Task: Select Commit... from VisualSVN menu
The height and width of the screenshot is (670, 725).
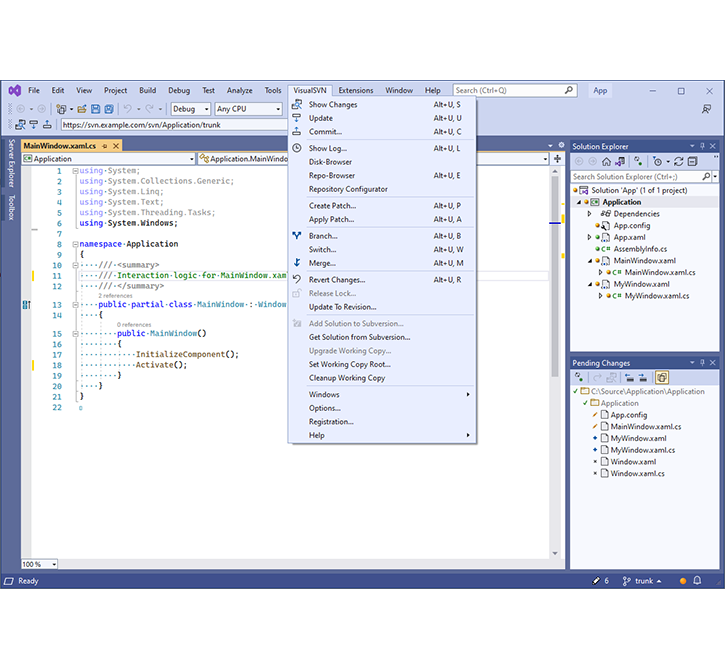Action: pyautogui.click(x=382, y=132)
